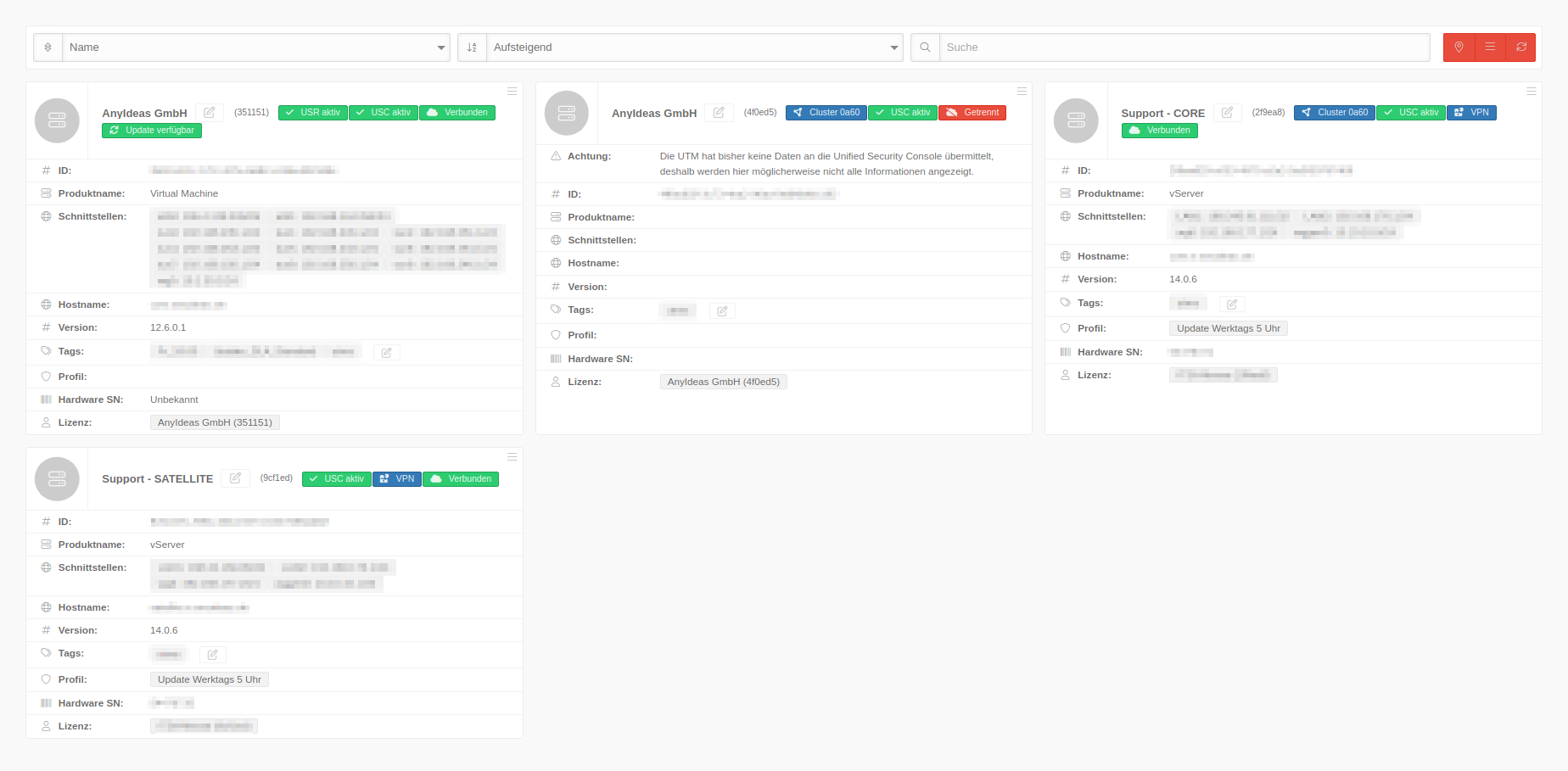Viewport: 1568px width, 771px height.
Task: Click the Suche search field
Action: 1184,47
